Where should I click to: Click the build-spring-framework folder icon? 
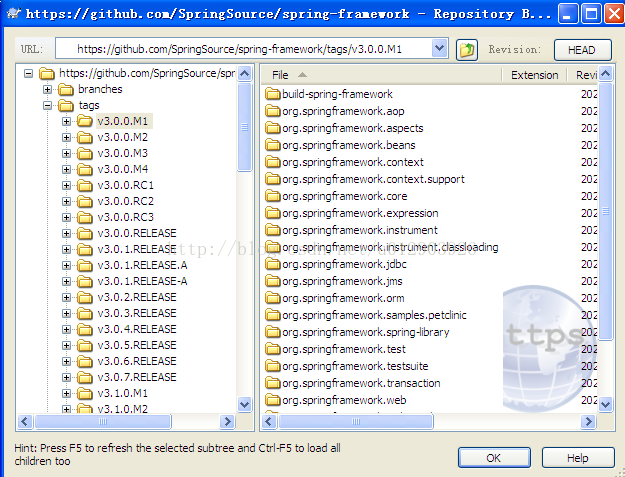click(273, 94)
